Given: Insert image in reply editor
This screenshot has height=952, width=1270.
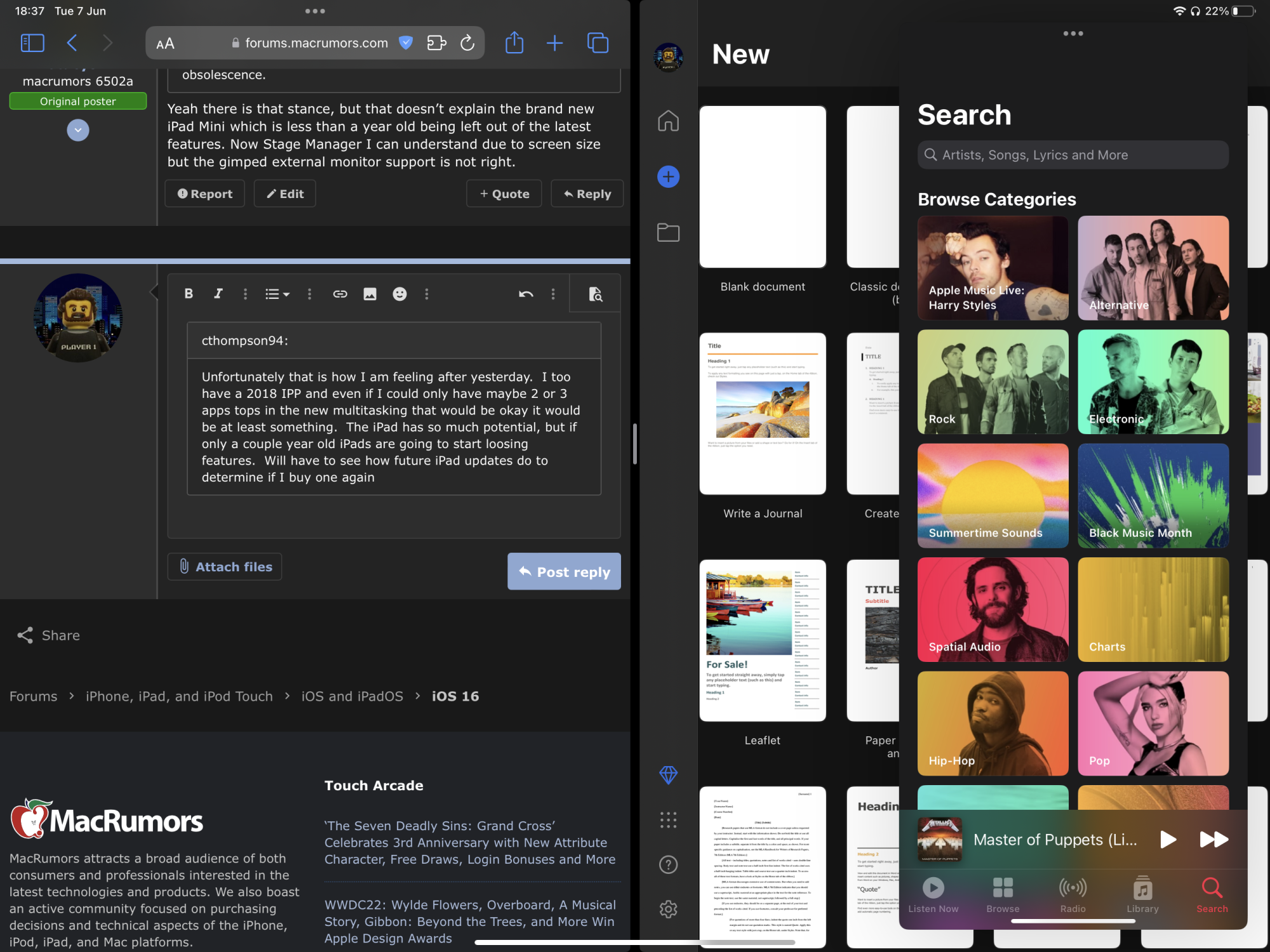Looking at the screenshot, I should click(x=370, y=294).
